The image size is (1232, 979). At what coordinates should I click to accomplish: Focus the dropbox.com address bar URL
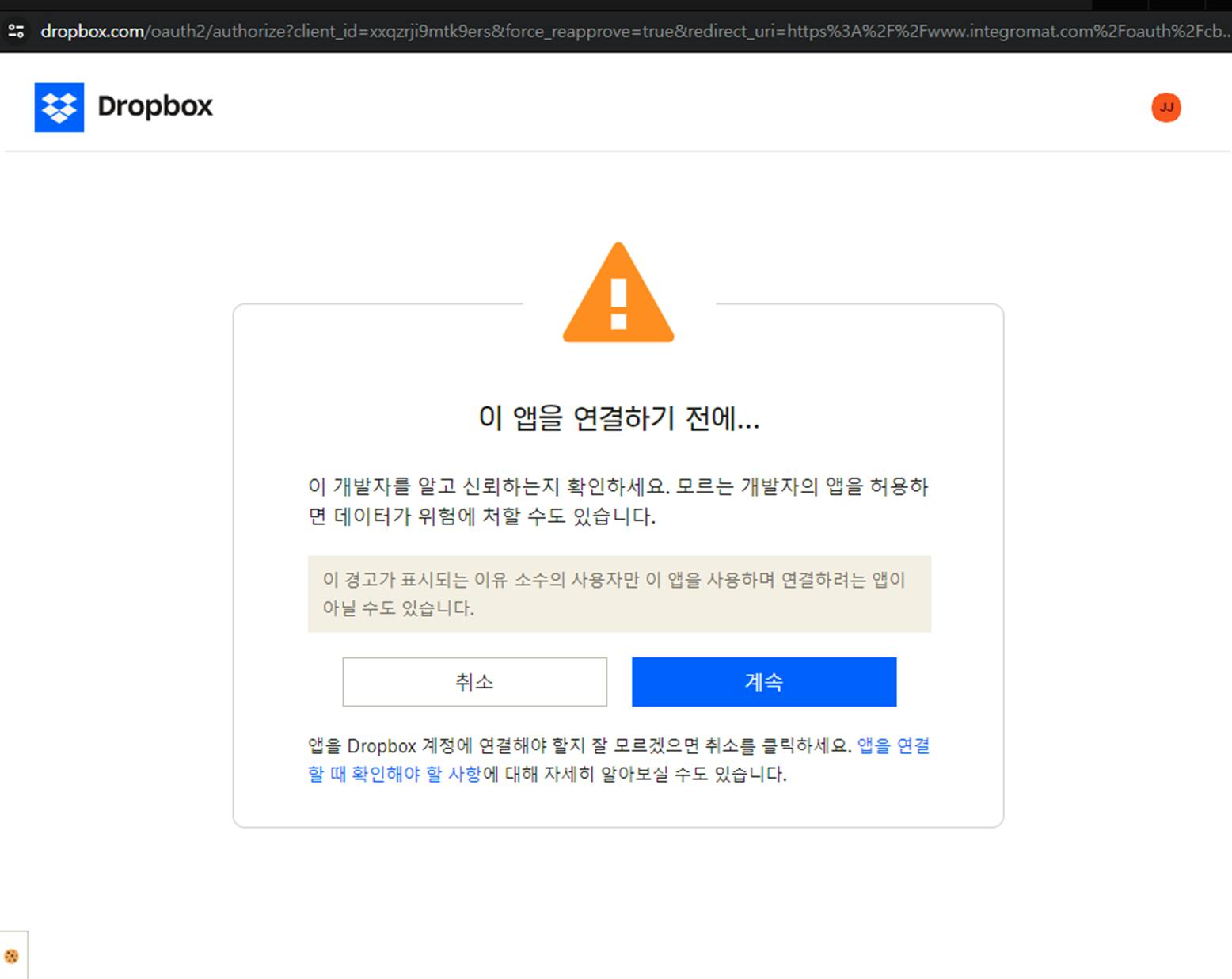click(x=635, y=31)
